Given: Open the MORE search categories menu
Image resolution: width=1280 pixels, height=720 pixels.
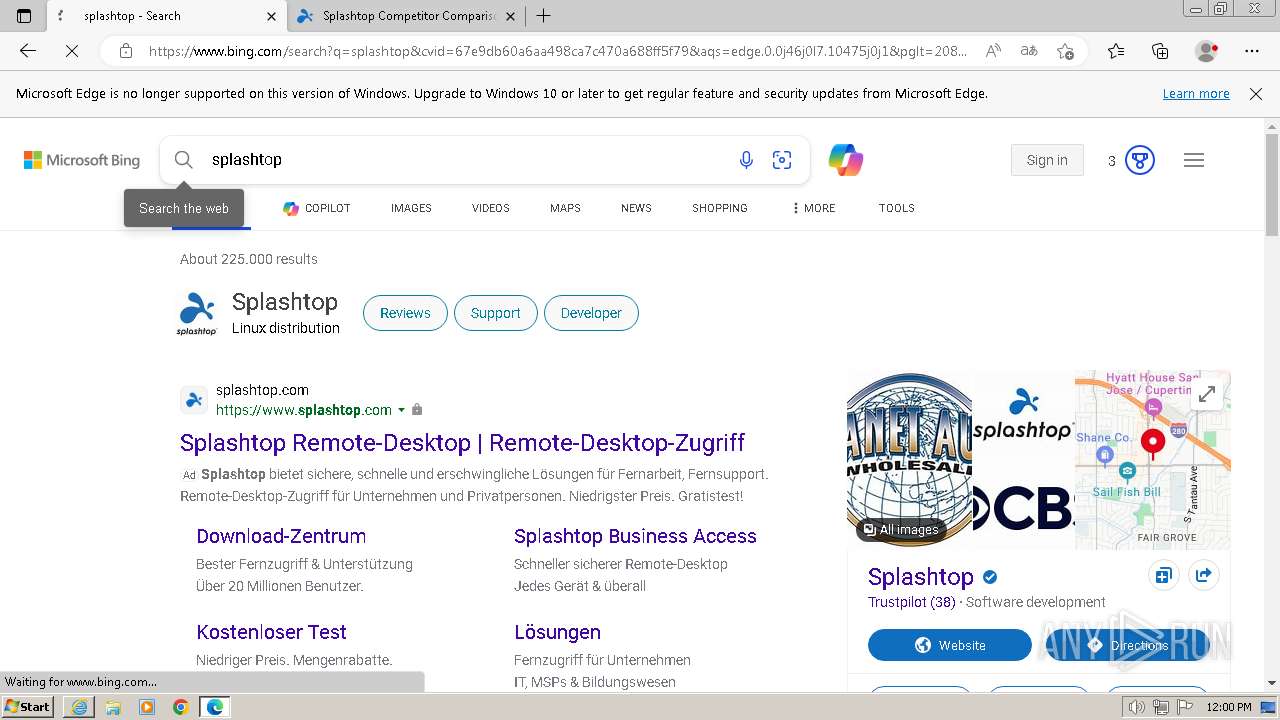Looking at the screenshot, I should (813, 208).
